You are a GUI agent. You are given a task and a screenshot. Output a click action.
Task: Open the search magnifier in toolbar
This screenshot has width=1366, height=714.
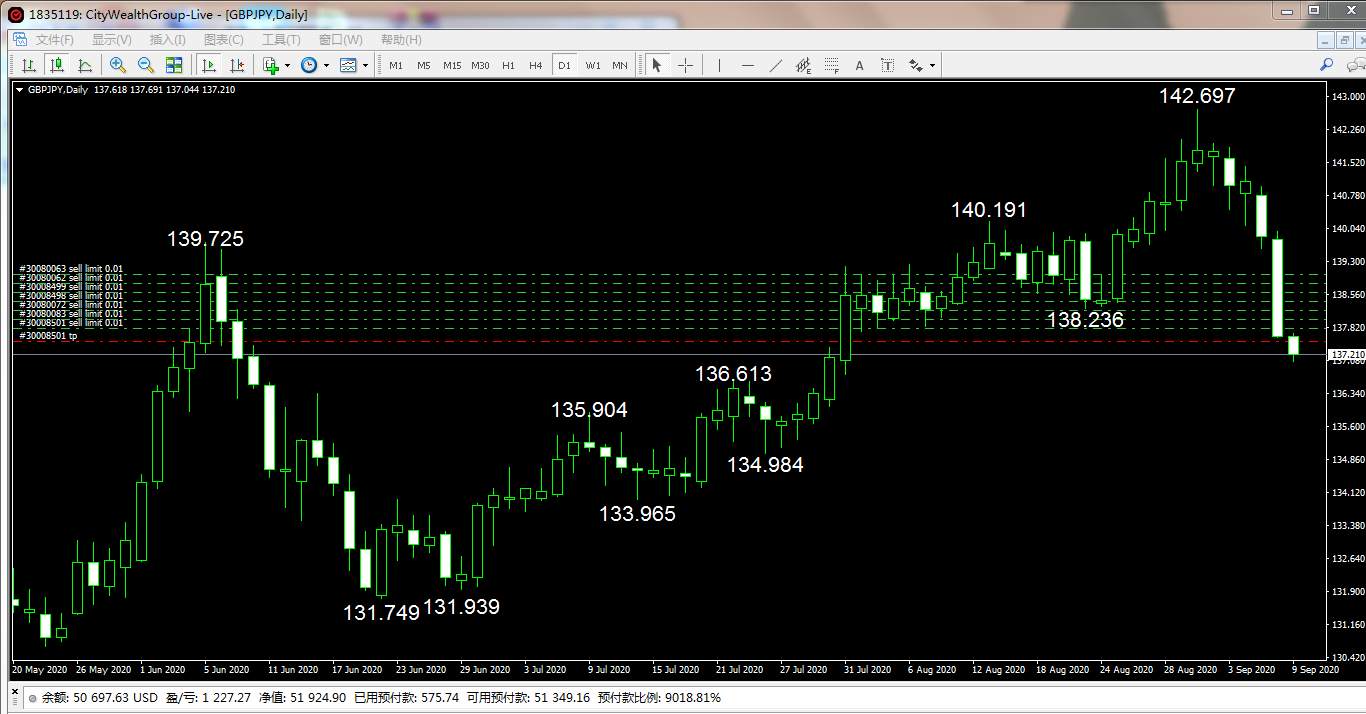coord(1327,64)
